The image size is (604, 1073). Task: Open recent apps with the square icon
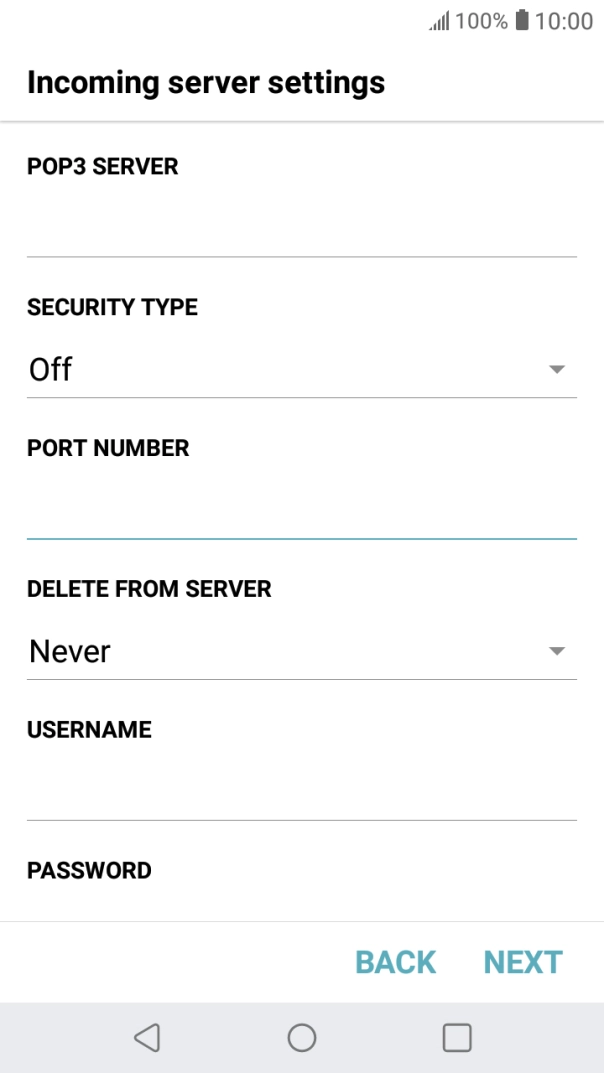click(x=456, y=1037)
